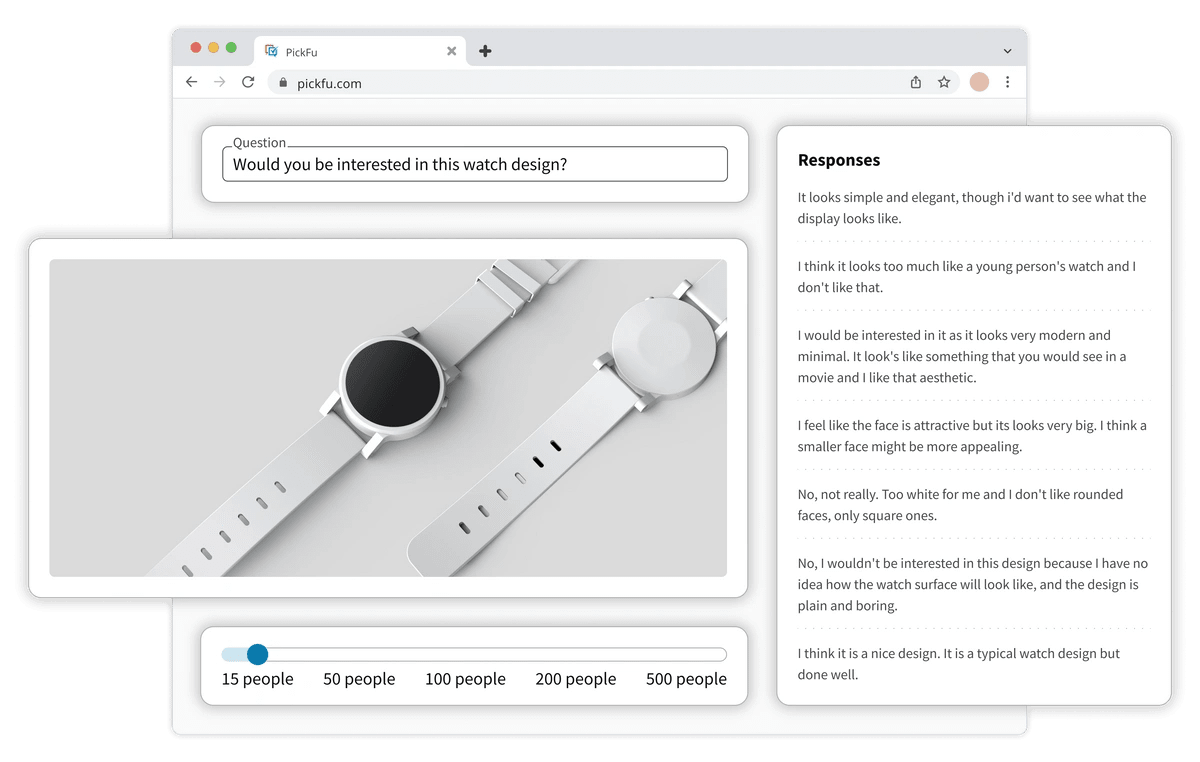Screen dimensions: 1200x762
Task: Close the PickFu tab
Action: (x=451, y=50)
